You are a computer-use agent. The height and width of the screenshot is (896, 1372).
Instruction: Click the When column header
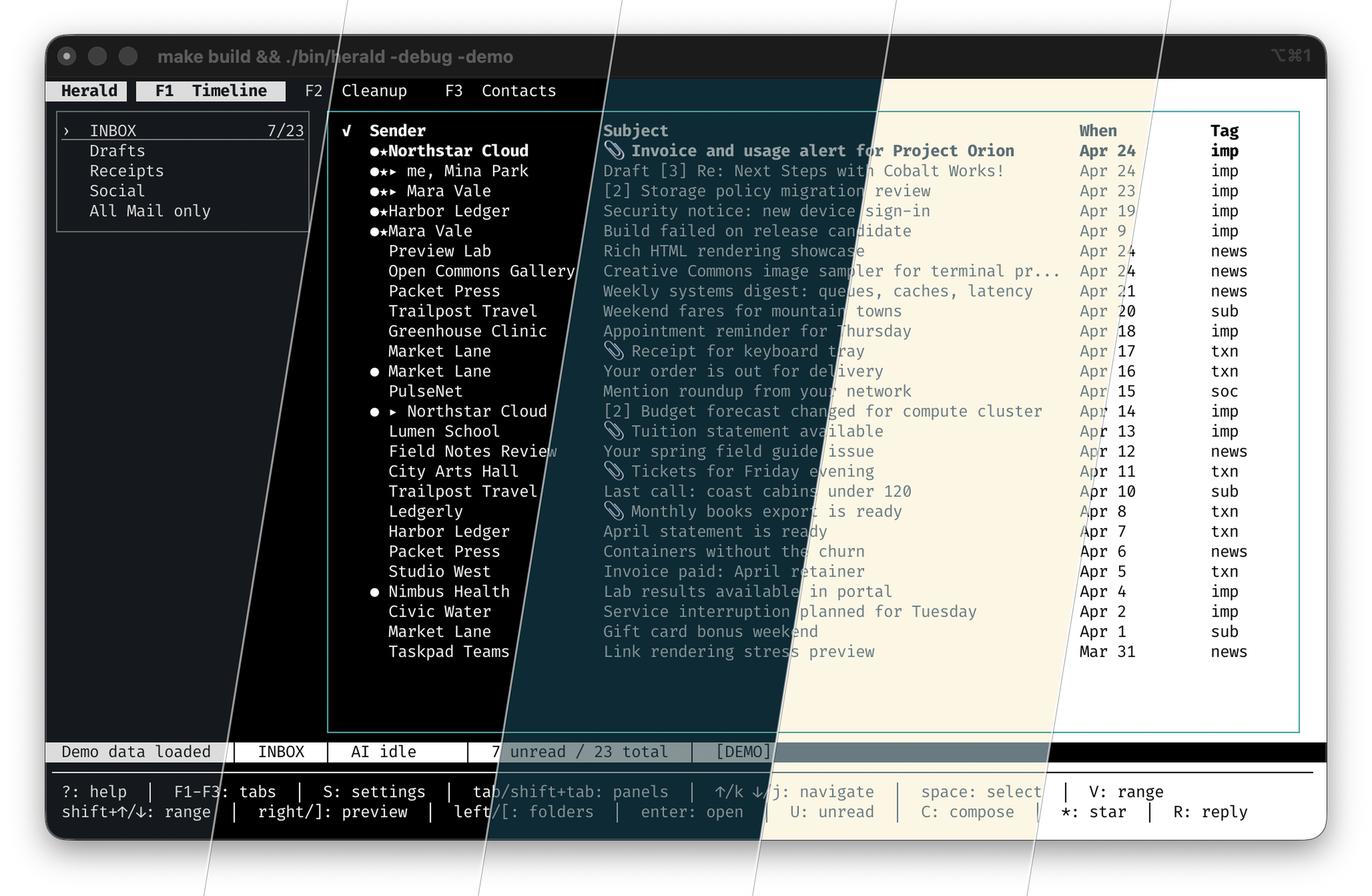1098,131
